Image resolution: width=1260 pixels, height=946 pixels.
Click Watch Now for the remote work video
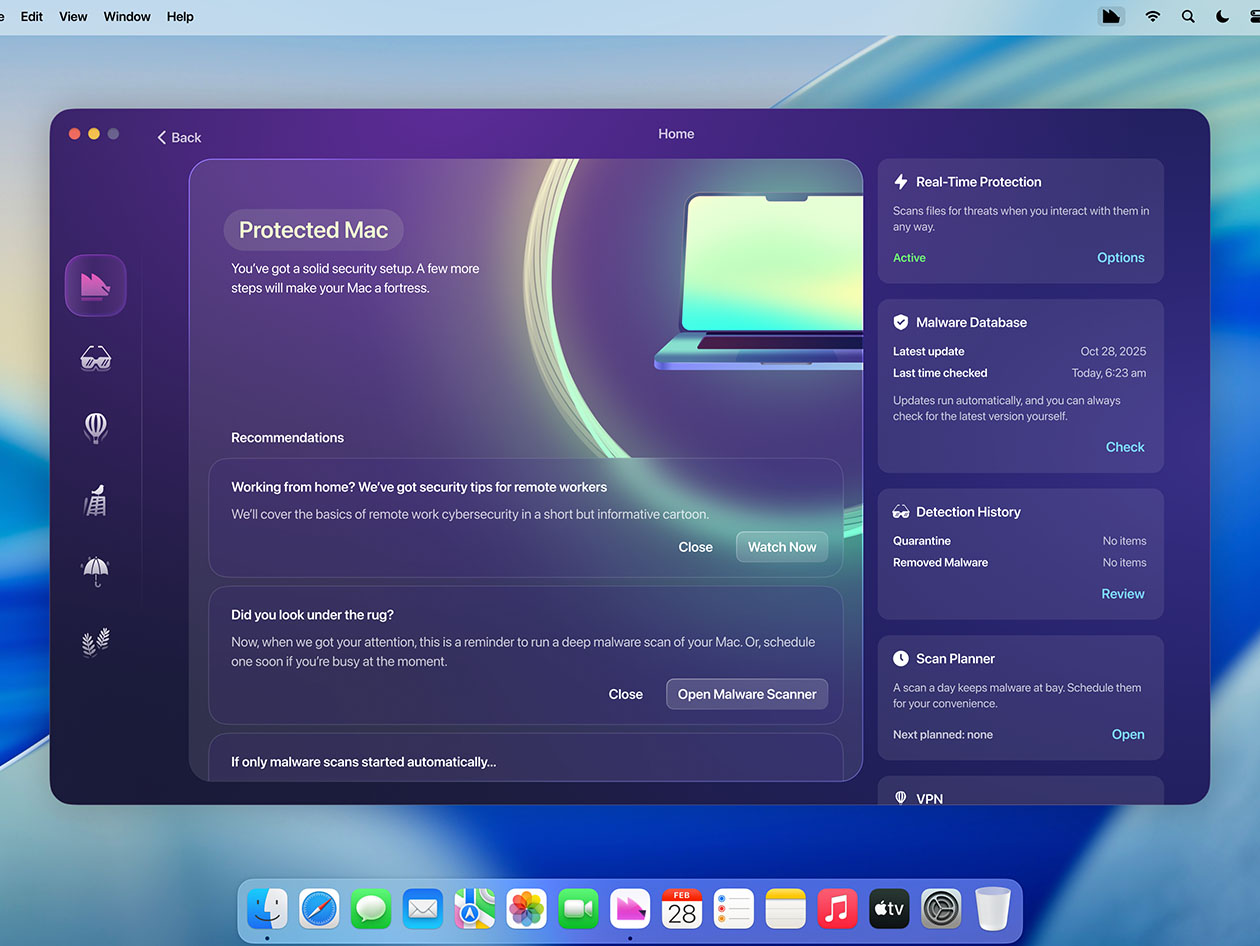point(781,547)
